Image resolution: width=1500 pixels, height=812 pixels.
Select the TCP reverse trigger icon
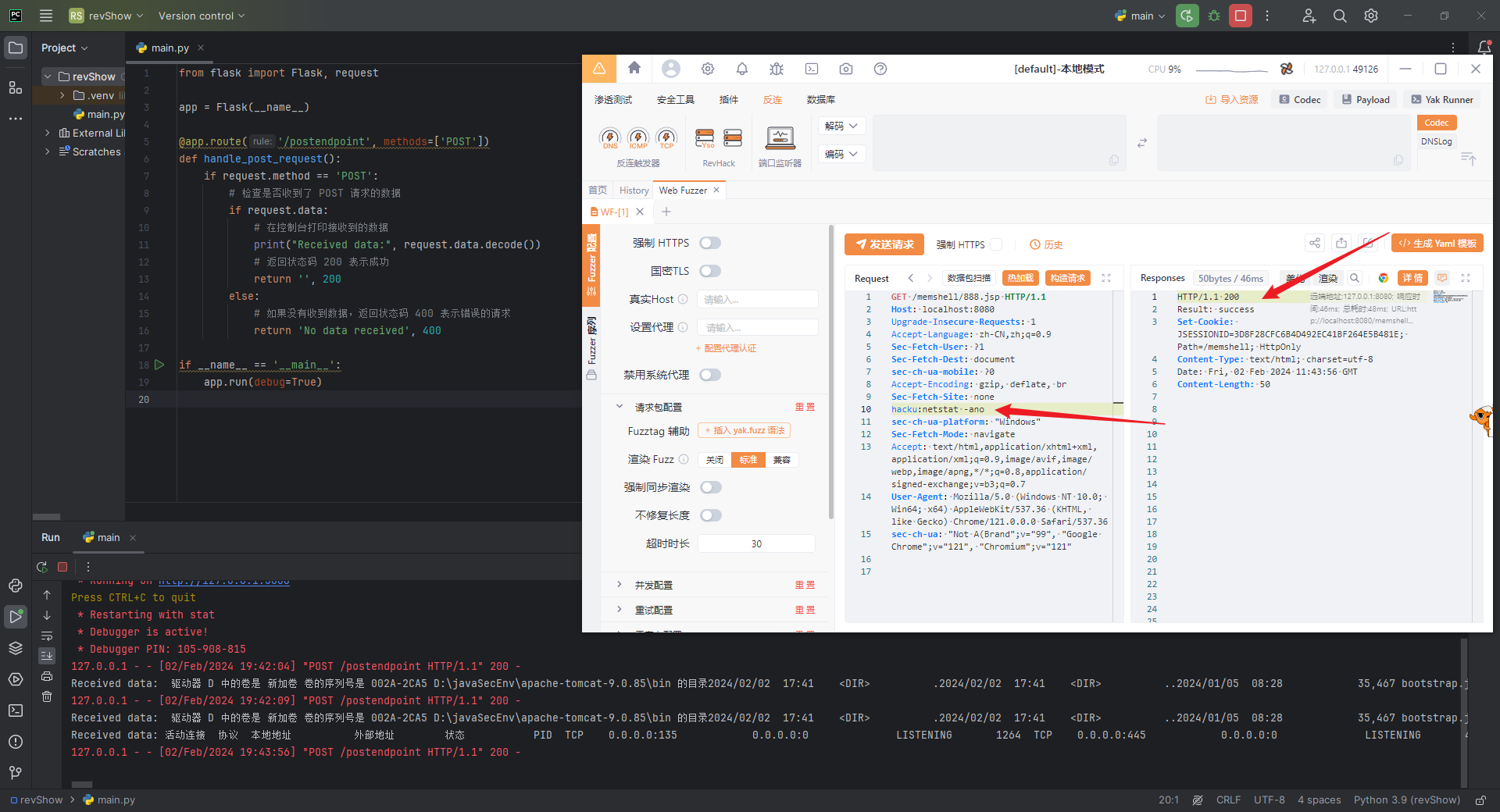pyautogui.click(x=666, y=138)
